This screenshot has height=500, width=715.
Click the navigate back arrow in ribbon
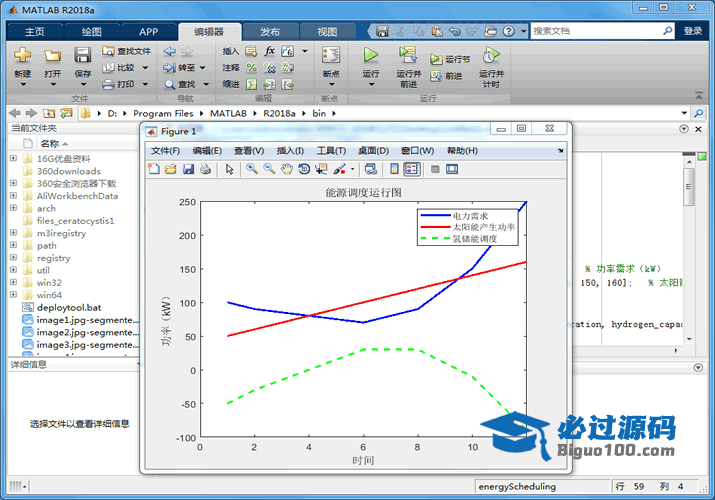[170, 51]
